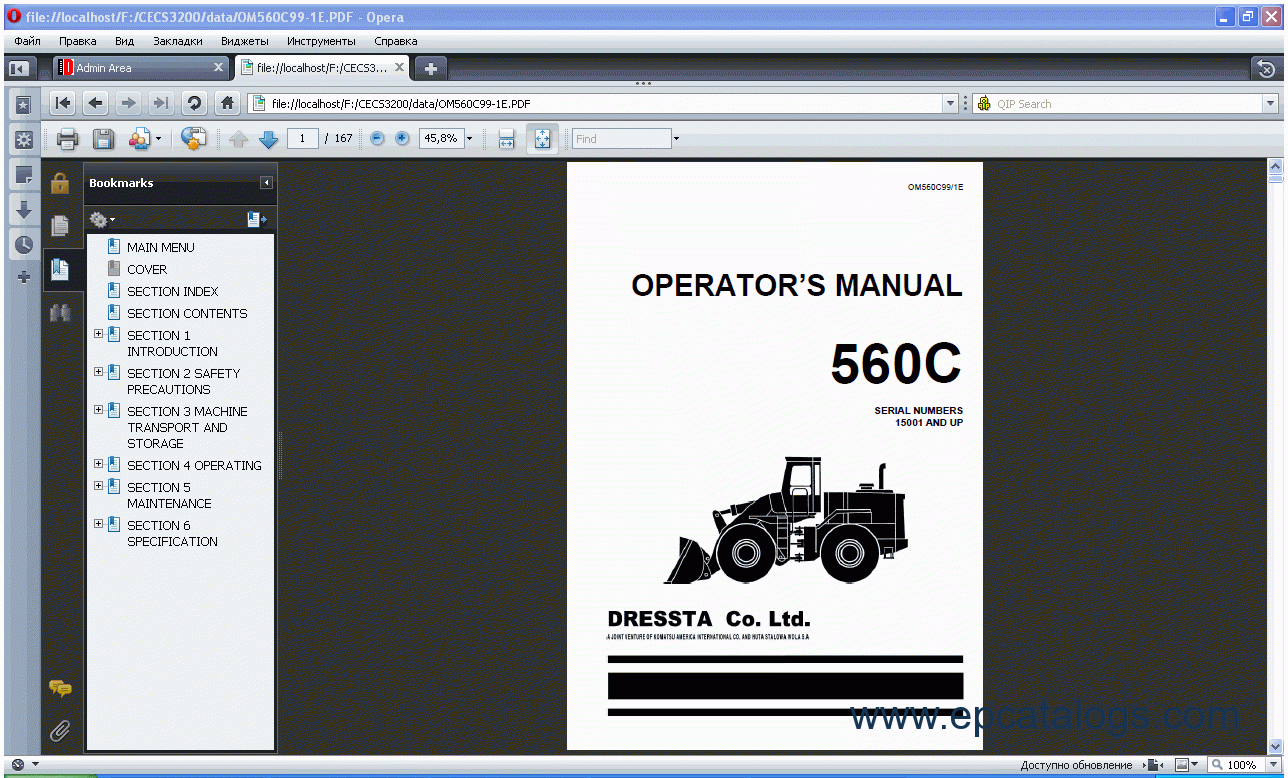Go to previous PDF page with gray up arrow
Viewport: 1288px width, 778px height.
point(238,139)
